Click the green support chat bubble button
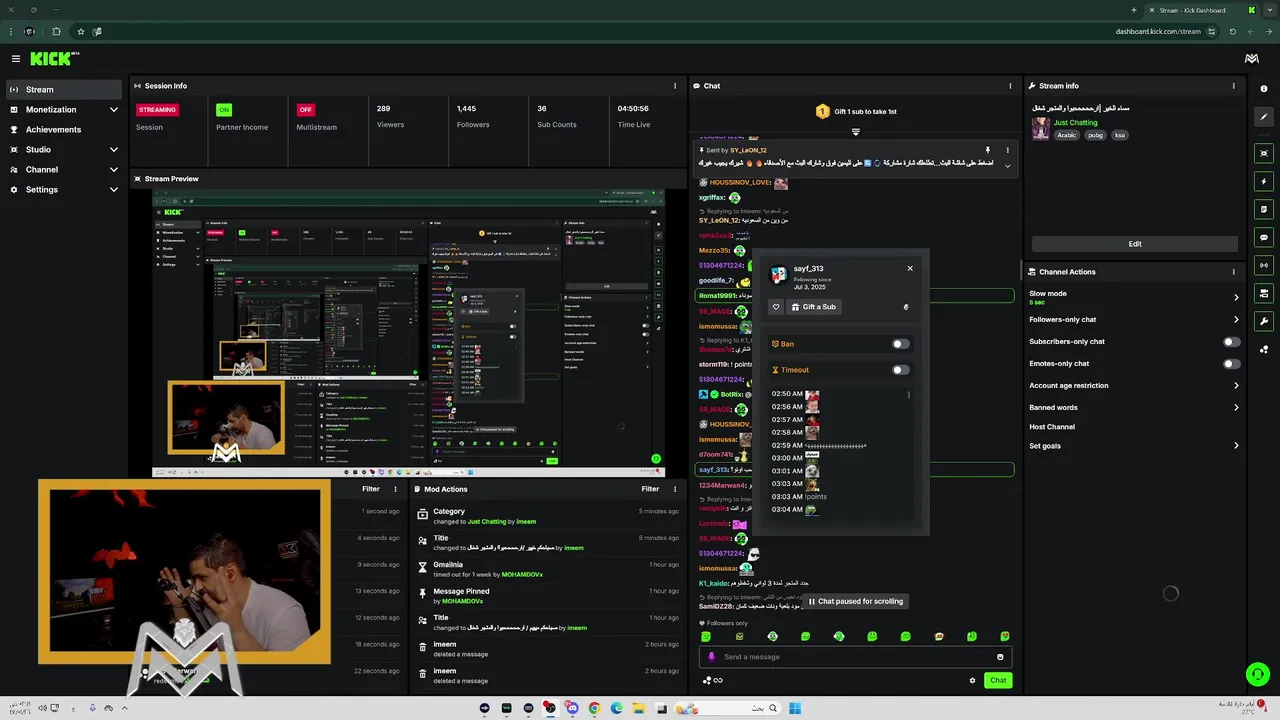1280x720 pixels. [1257, 674]
